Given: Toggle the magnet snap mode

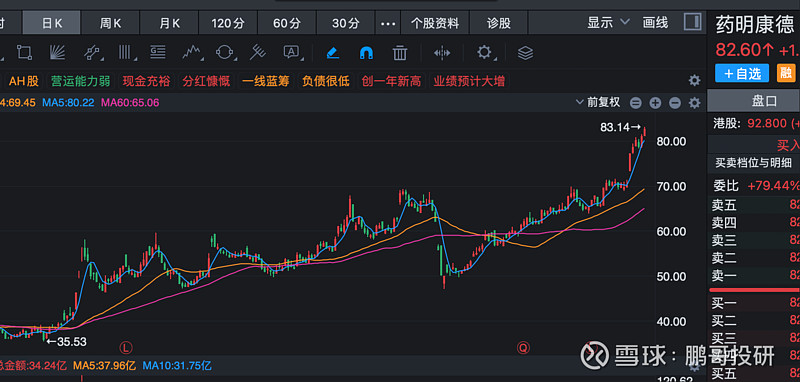Looking at the screenshot, I should (x=366, y=53).
